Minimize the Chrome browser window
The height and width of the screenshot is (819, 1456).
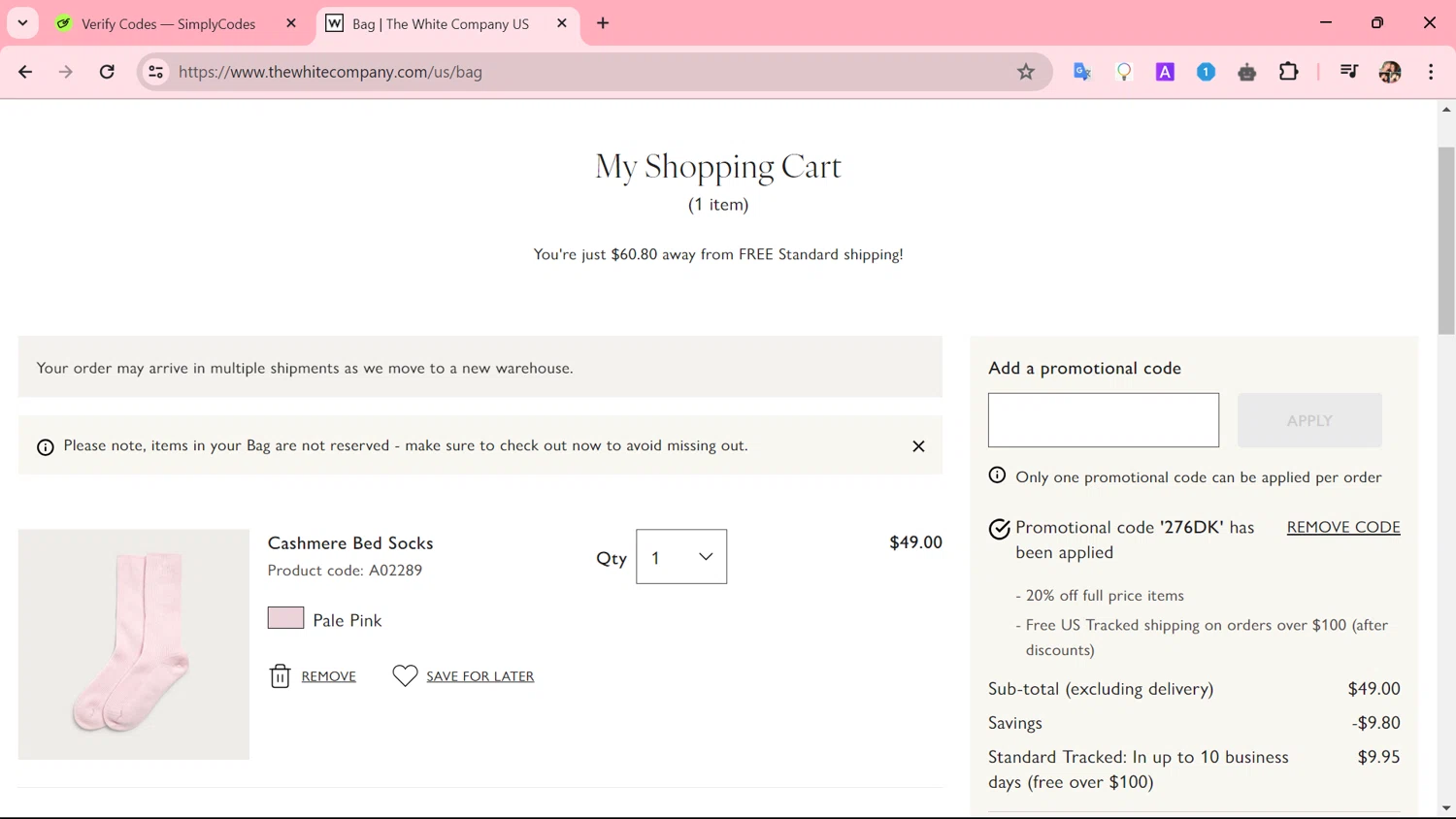1326,22
